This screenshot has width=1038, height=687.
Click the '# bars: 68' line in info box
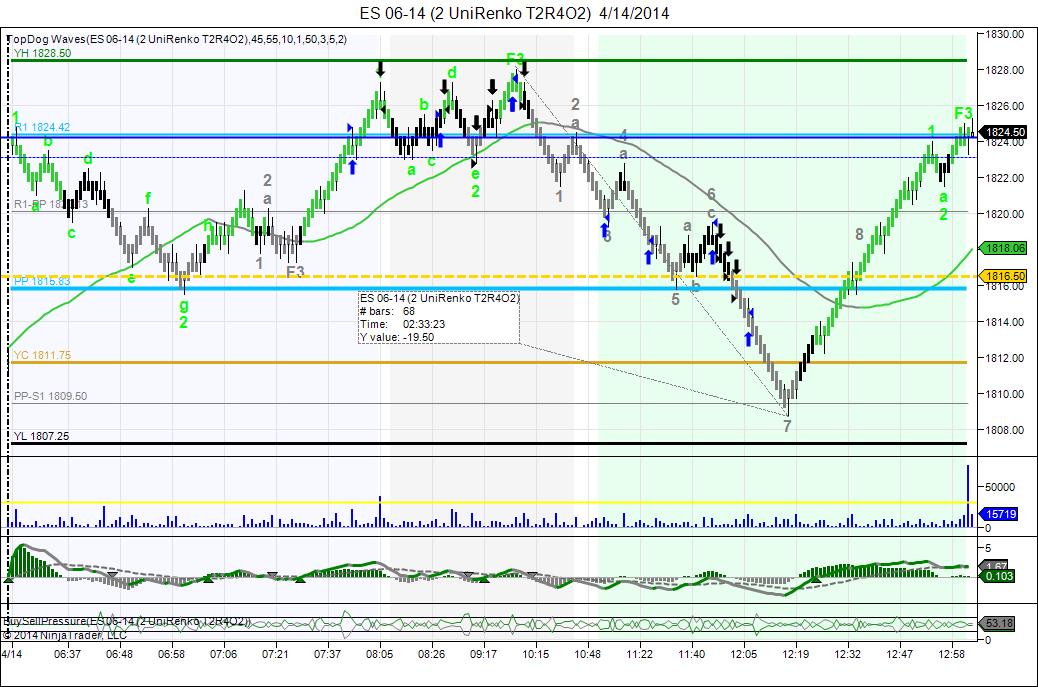[x=388, y=311]
